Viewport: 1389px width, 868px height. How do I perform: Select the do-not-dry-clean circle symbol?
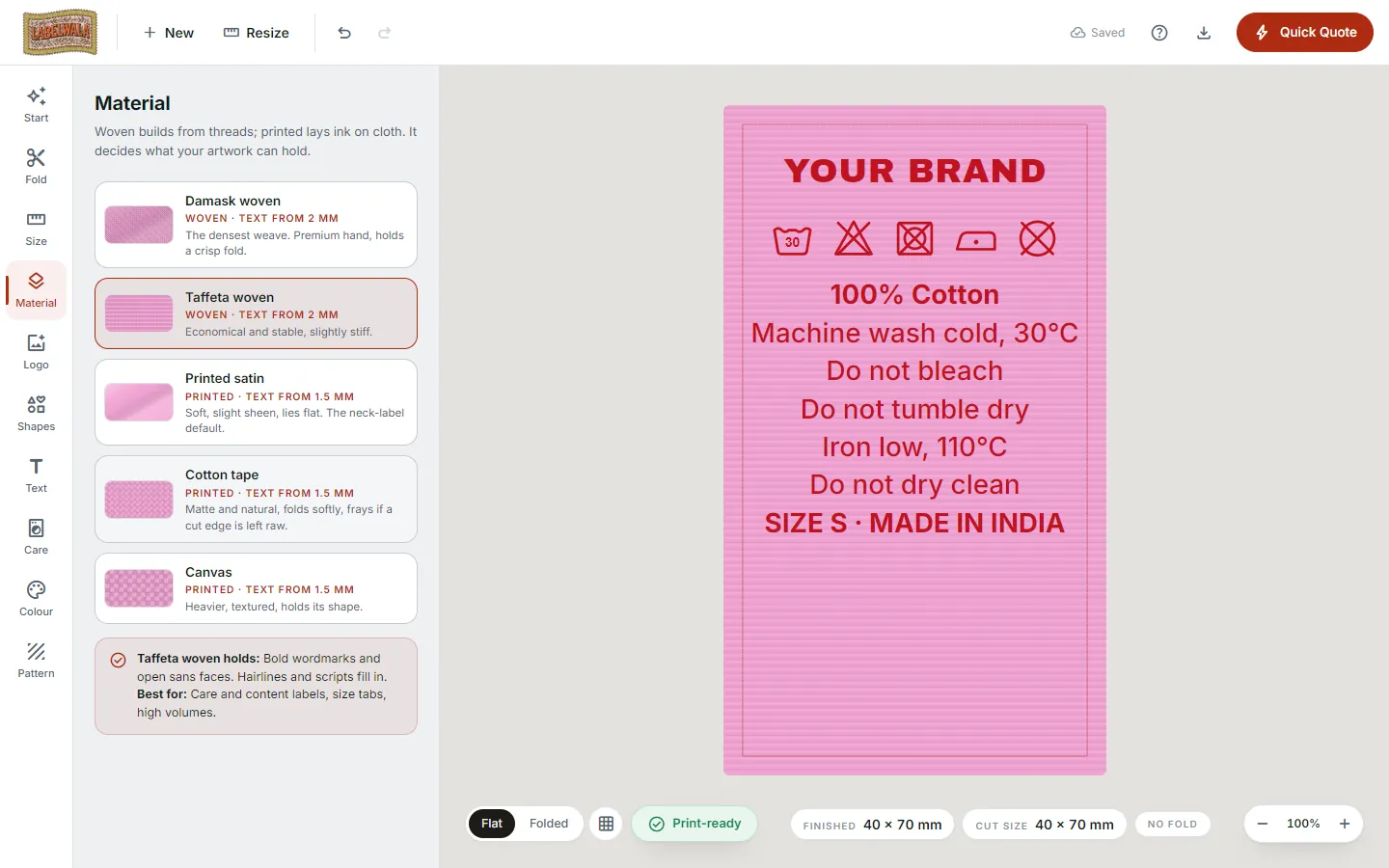tap(1038, 238)
